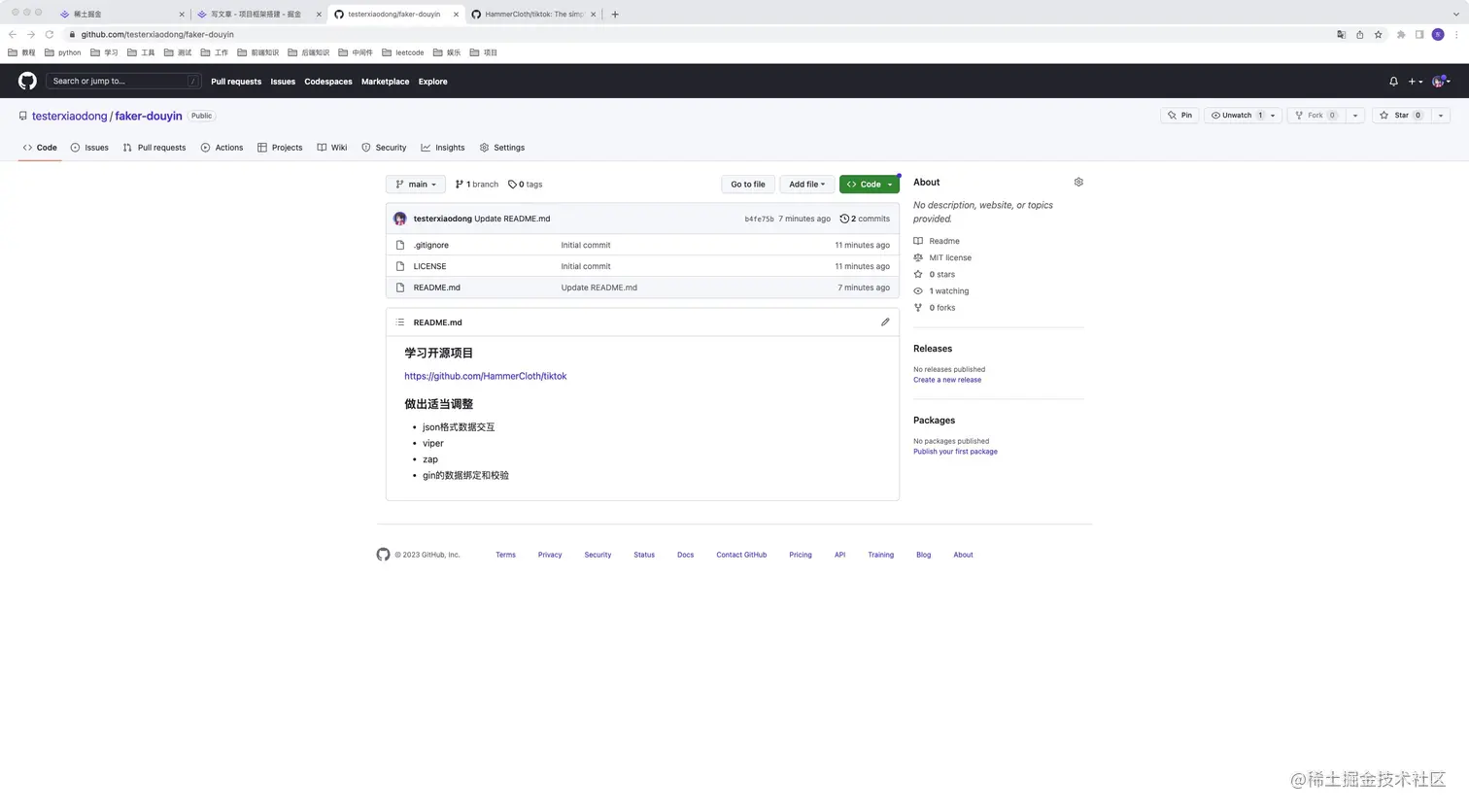This screenshot has height=812, width=1469.
Task: Expand the Star lists dropdown arrow
Action: [1441, 116]
